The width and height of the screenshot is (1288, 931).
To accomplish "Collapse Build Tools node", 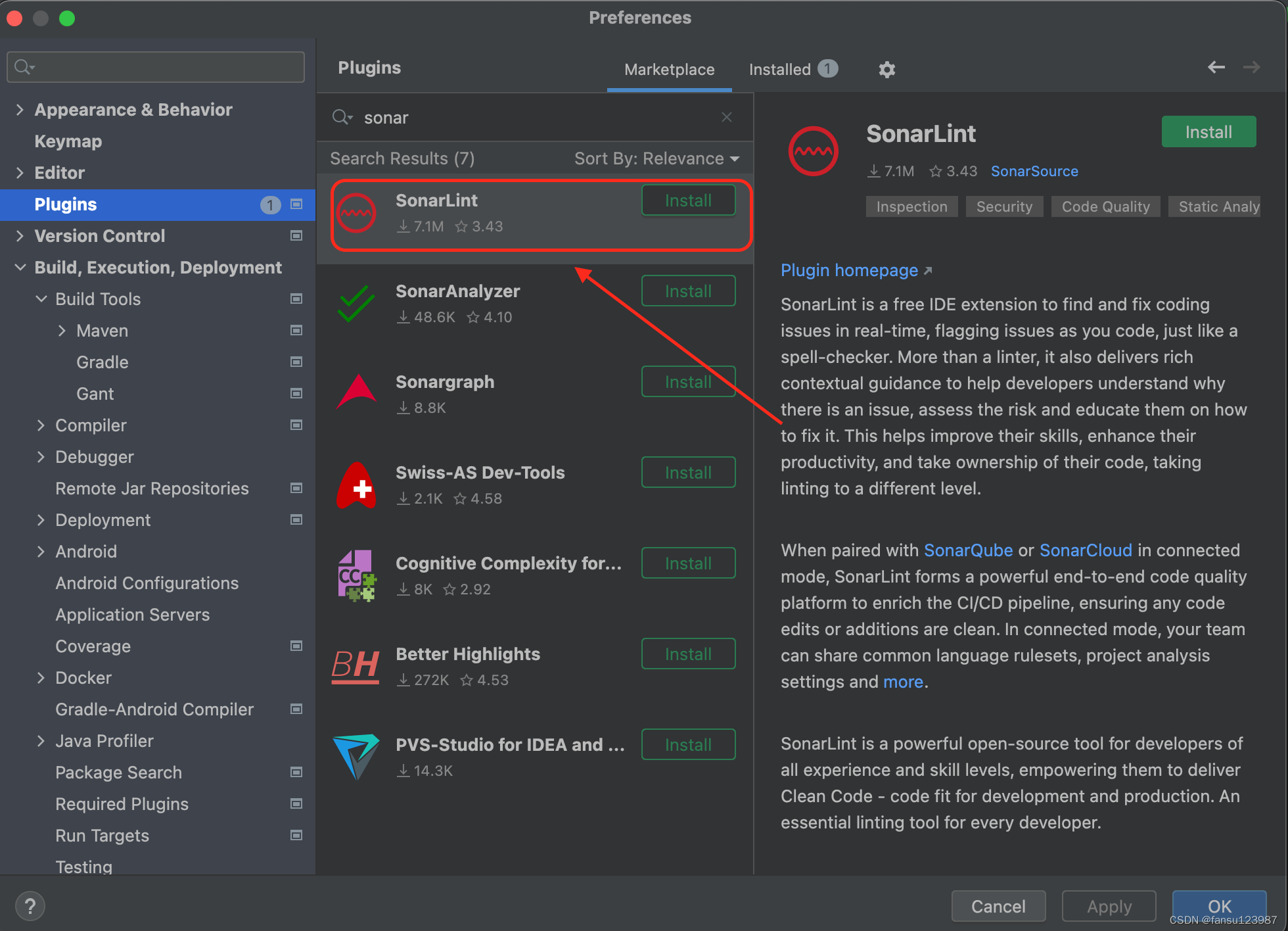I will click(x=41, y=299).
